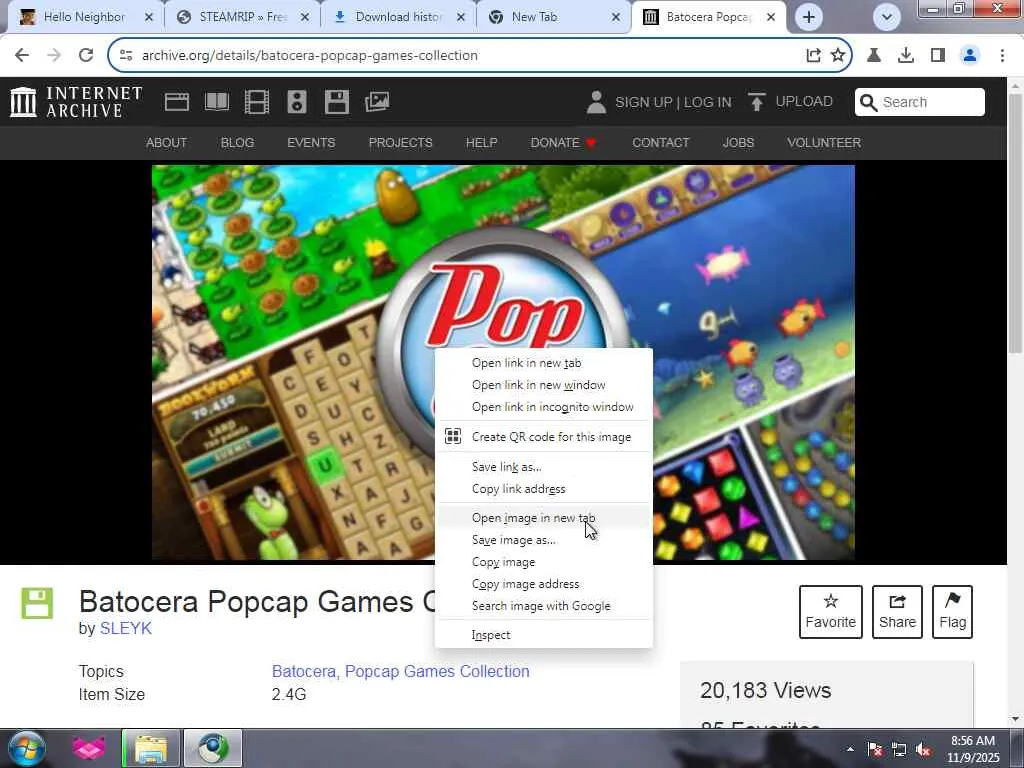This screenshot has height=768, width=1024.
Task: Expand the tab search dropdown
Action: [887, 17]
